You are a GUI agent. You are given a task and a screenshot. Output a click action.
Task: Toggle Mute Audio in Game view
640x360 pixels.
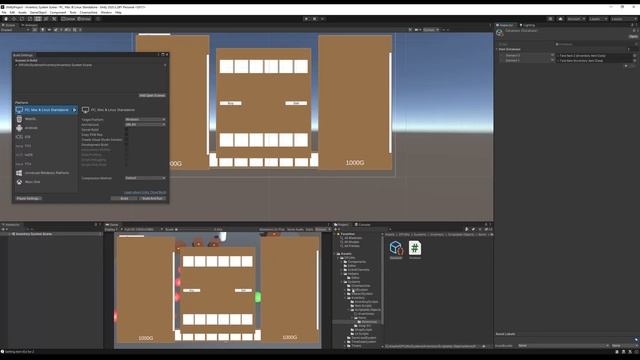(x=296, y=229)
